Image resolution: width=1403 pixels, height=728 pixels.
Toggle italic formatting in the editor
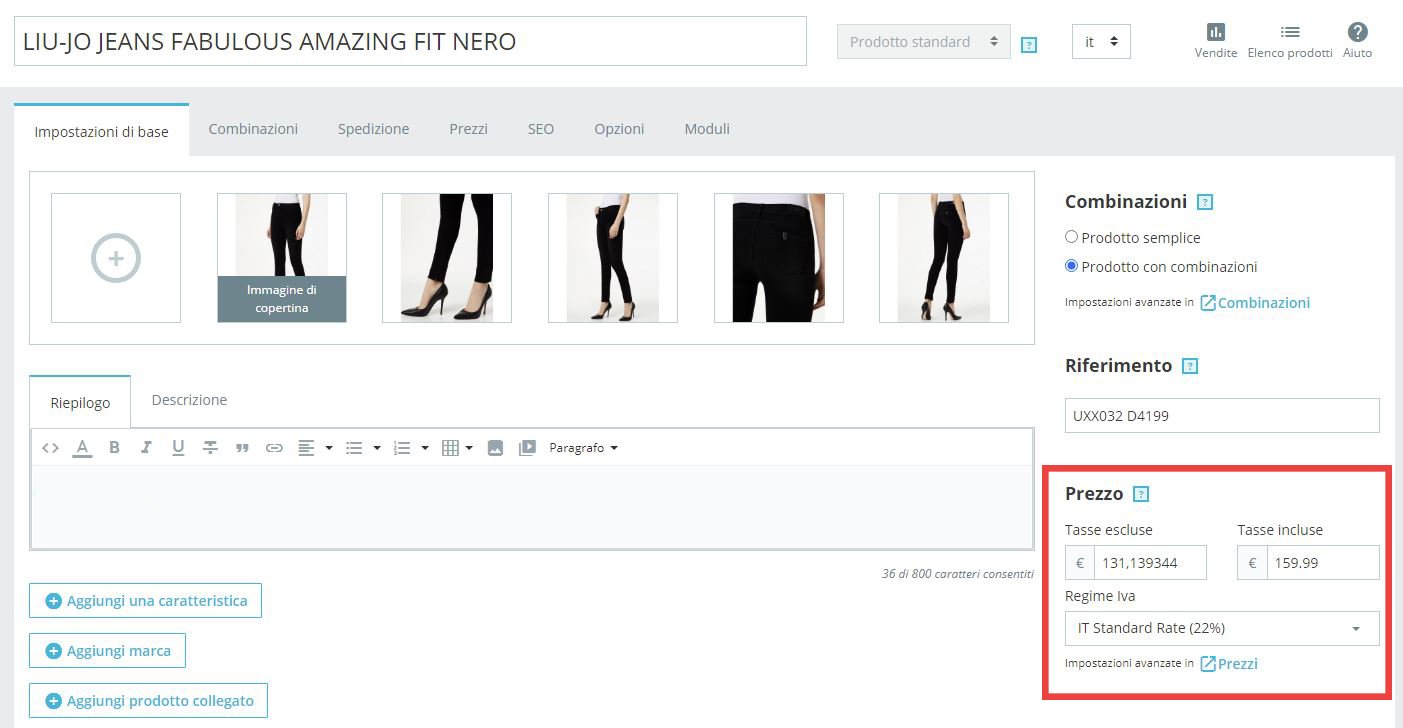146,448
